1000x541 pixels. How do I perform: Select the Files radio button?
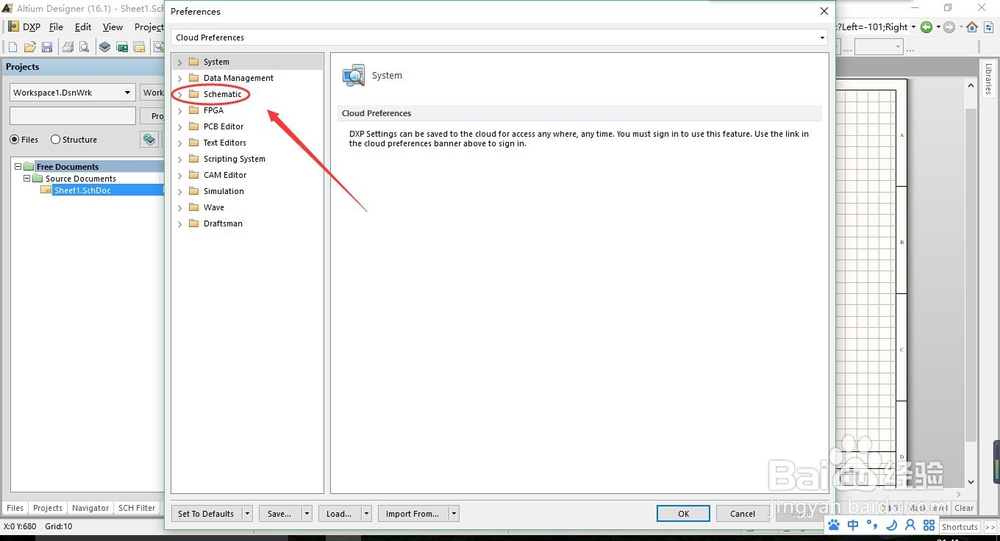coord(14,139)
